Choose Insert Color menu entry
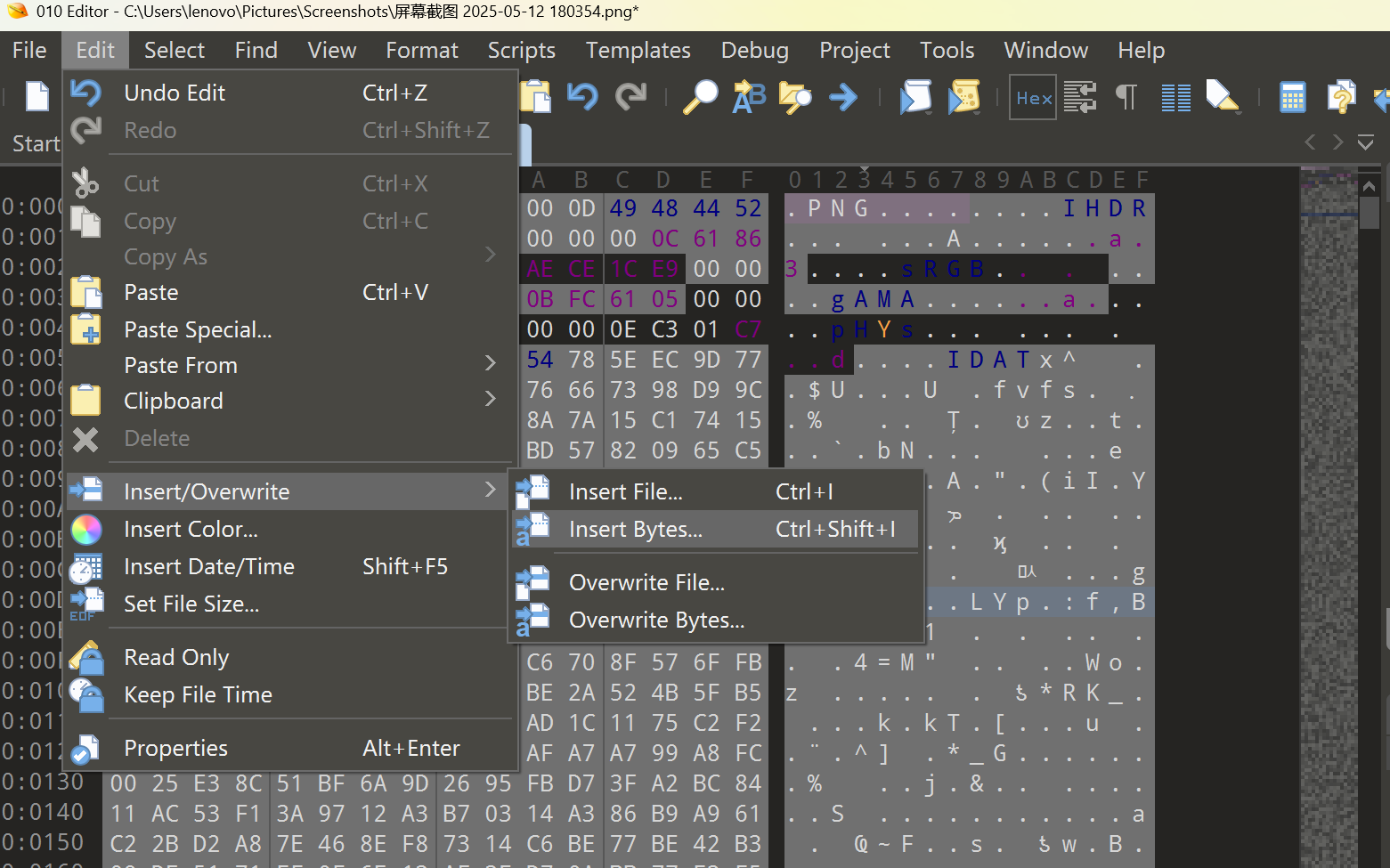The width and height of the screenshot is (1390, 868). [x=290, y=529]
